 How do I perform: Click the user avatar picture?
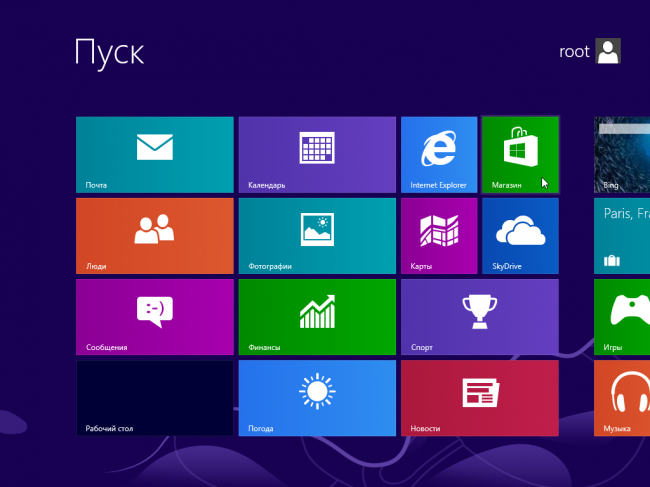[x=608, y=52]
